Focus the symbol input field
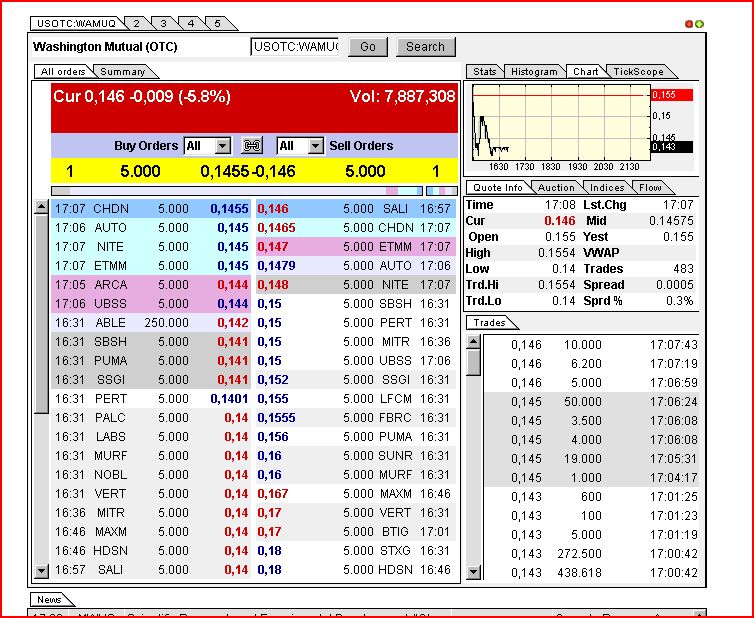 click(295, 47)
